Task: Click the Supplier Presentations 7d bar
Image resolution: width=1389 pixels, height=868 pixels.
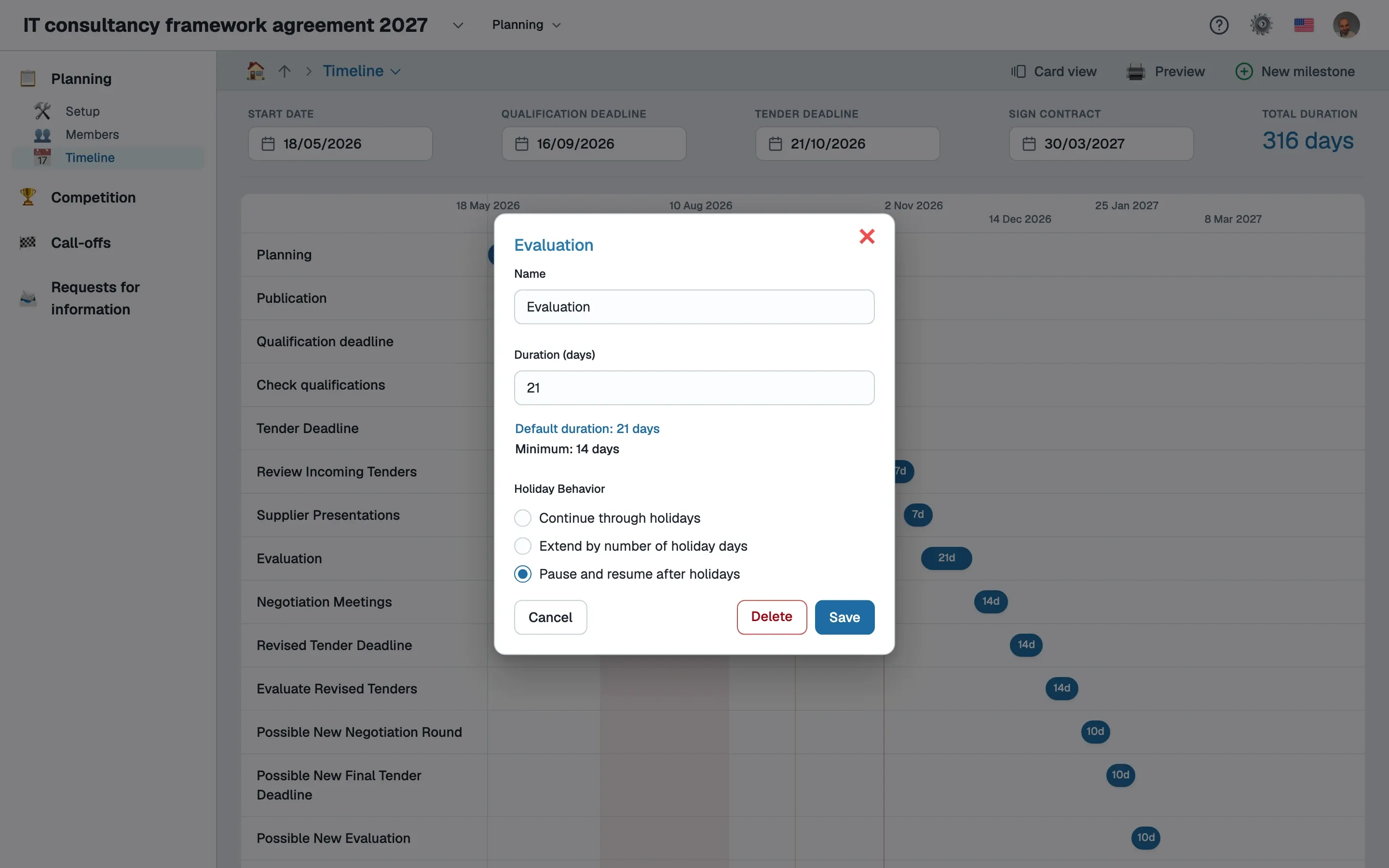Action: (x=918, y=515)
